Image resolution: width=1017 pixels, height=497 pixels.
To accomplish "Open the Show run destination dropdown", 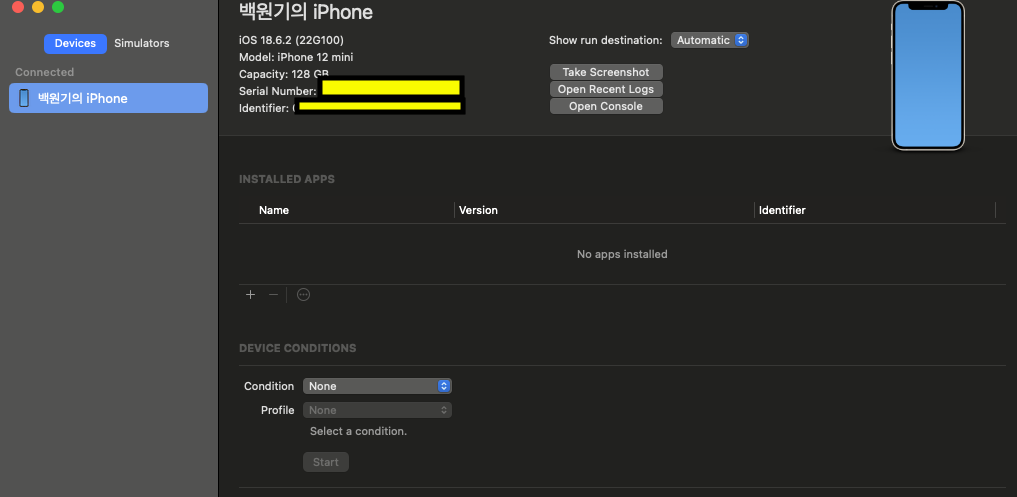I will (710, 40).
